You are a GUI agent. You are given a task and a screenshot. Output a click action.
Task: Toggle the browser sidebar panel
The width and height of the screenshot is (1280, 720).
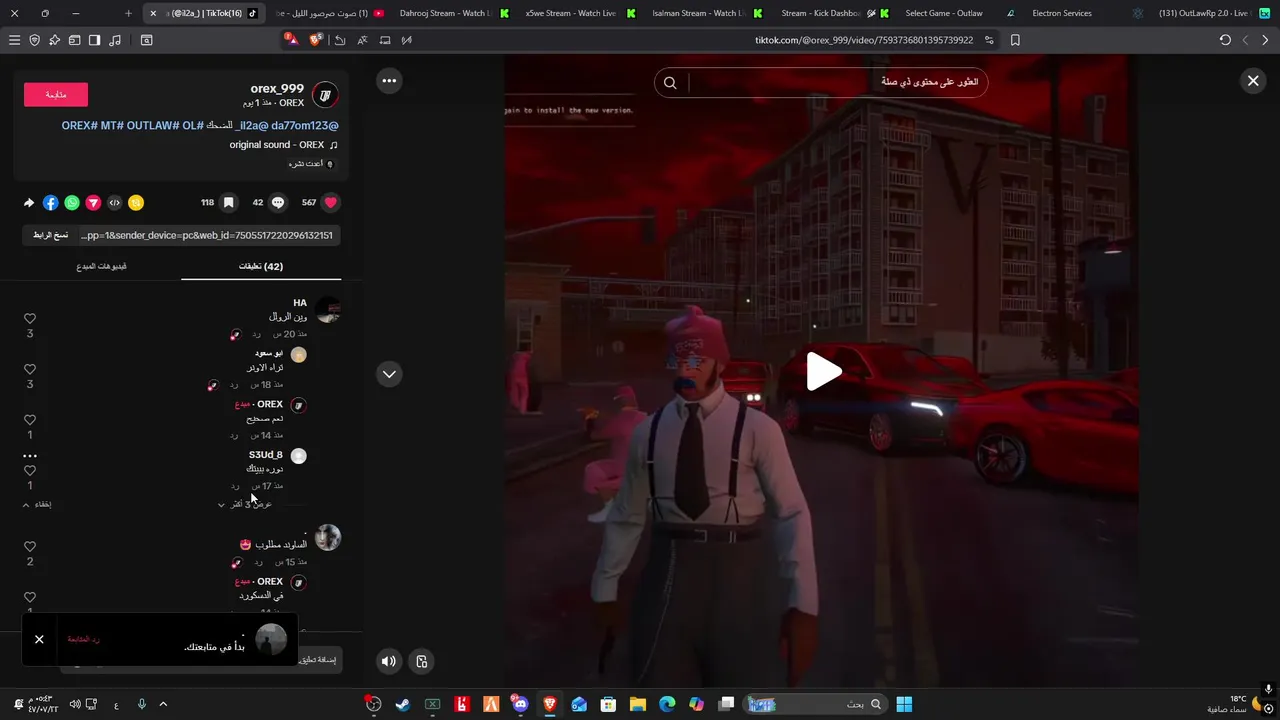(x=94, y=40)
